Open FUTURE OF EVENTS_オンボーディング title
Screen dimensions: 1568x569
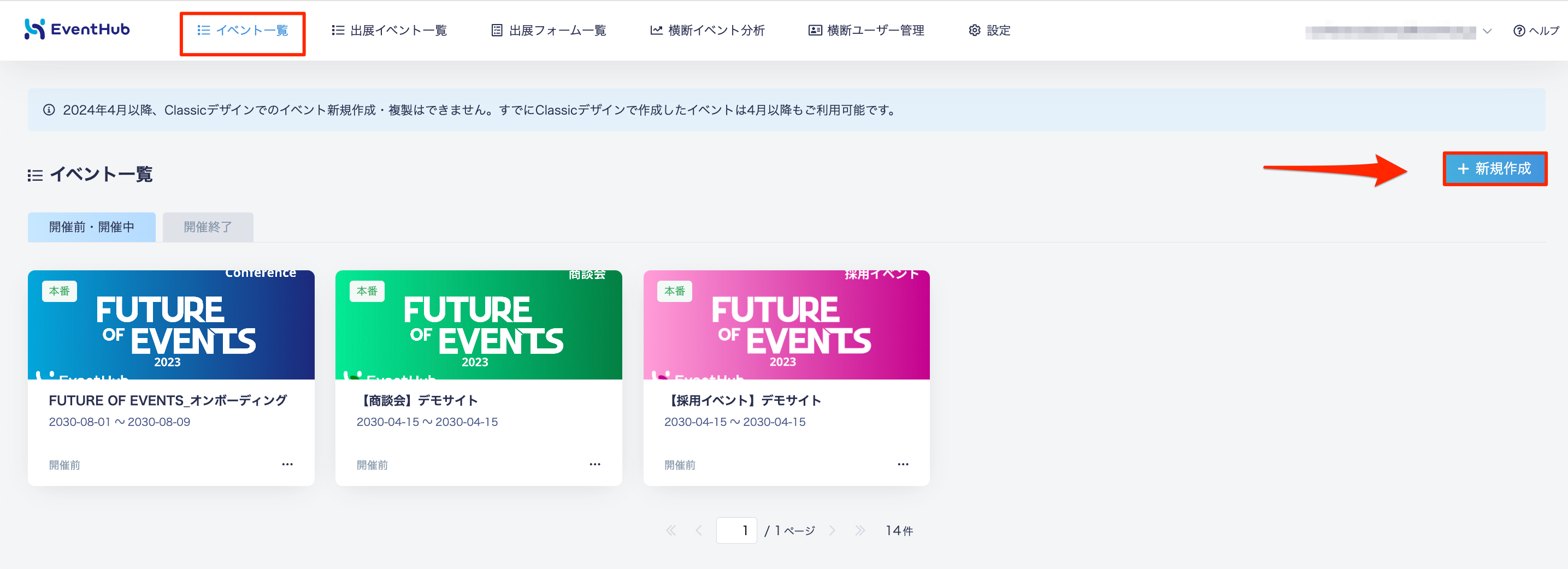tap(168, 400)
